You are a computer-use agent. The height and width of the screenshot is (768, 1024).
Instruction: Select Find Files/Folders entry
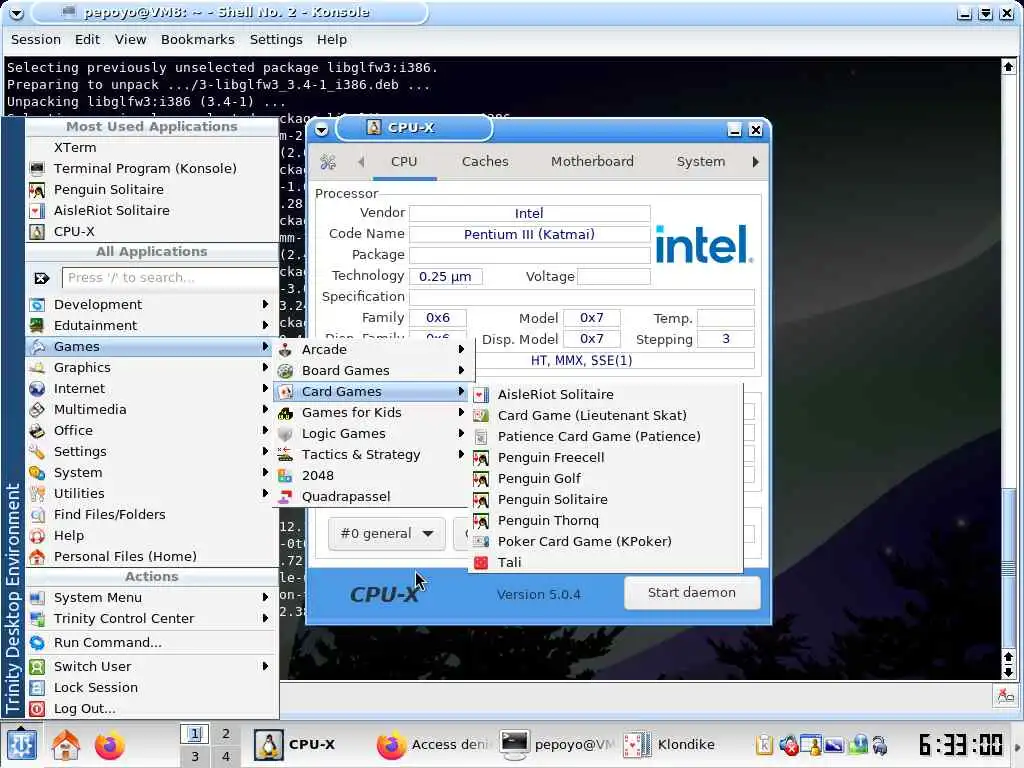click(152, 515)
